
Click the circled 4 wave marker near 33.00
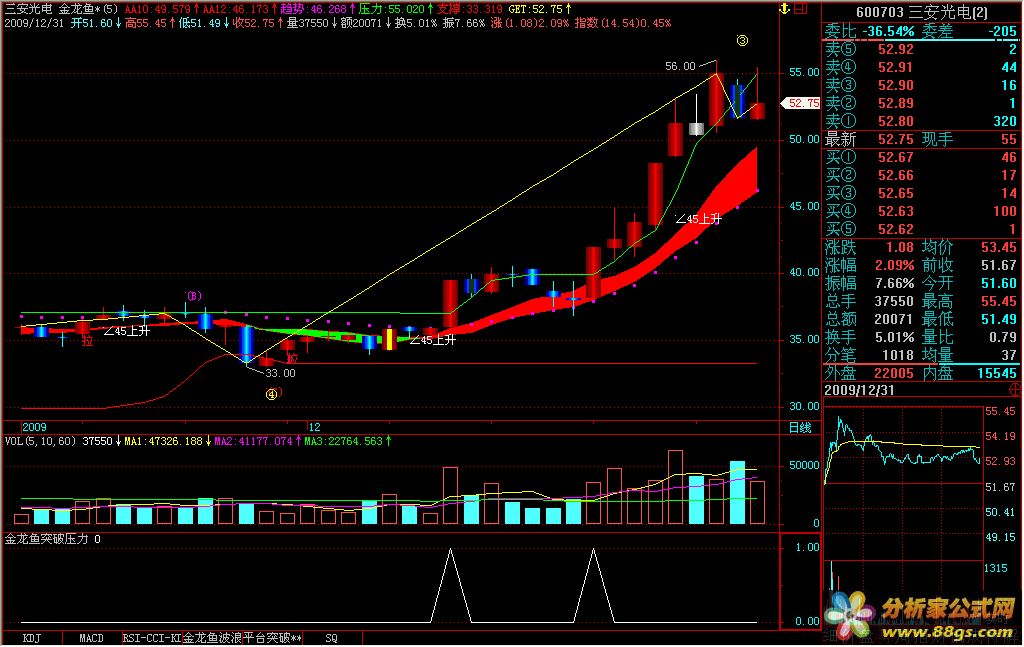pyautogui.click(x=271, y=393)
